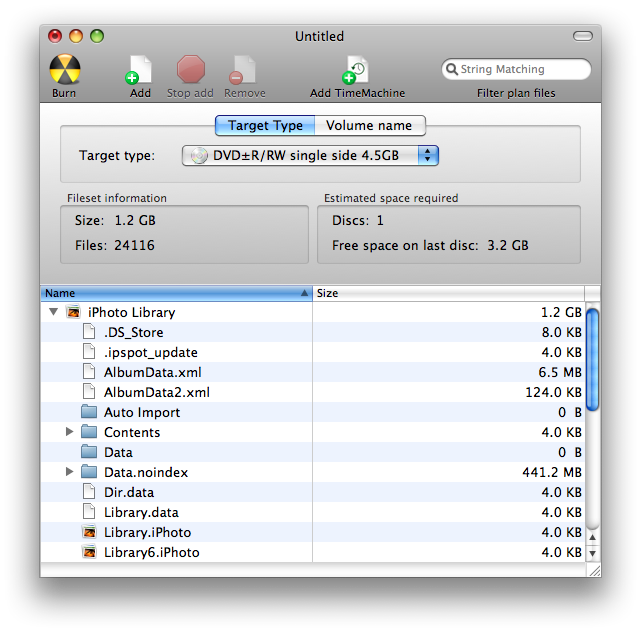This screenshot has height=632, width=641.
Task: Select the Auto Import folder name
Action: pos(142,412)
